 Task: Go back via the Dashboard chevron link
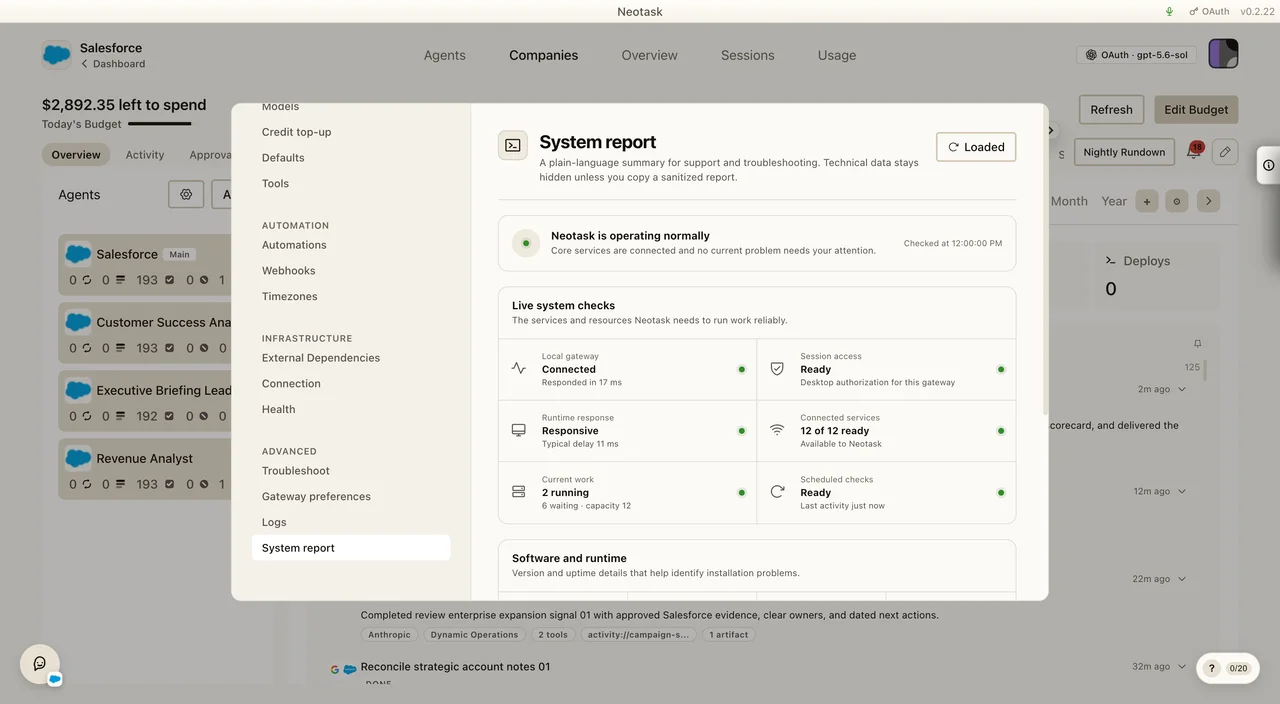tap(113, 64)
